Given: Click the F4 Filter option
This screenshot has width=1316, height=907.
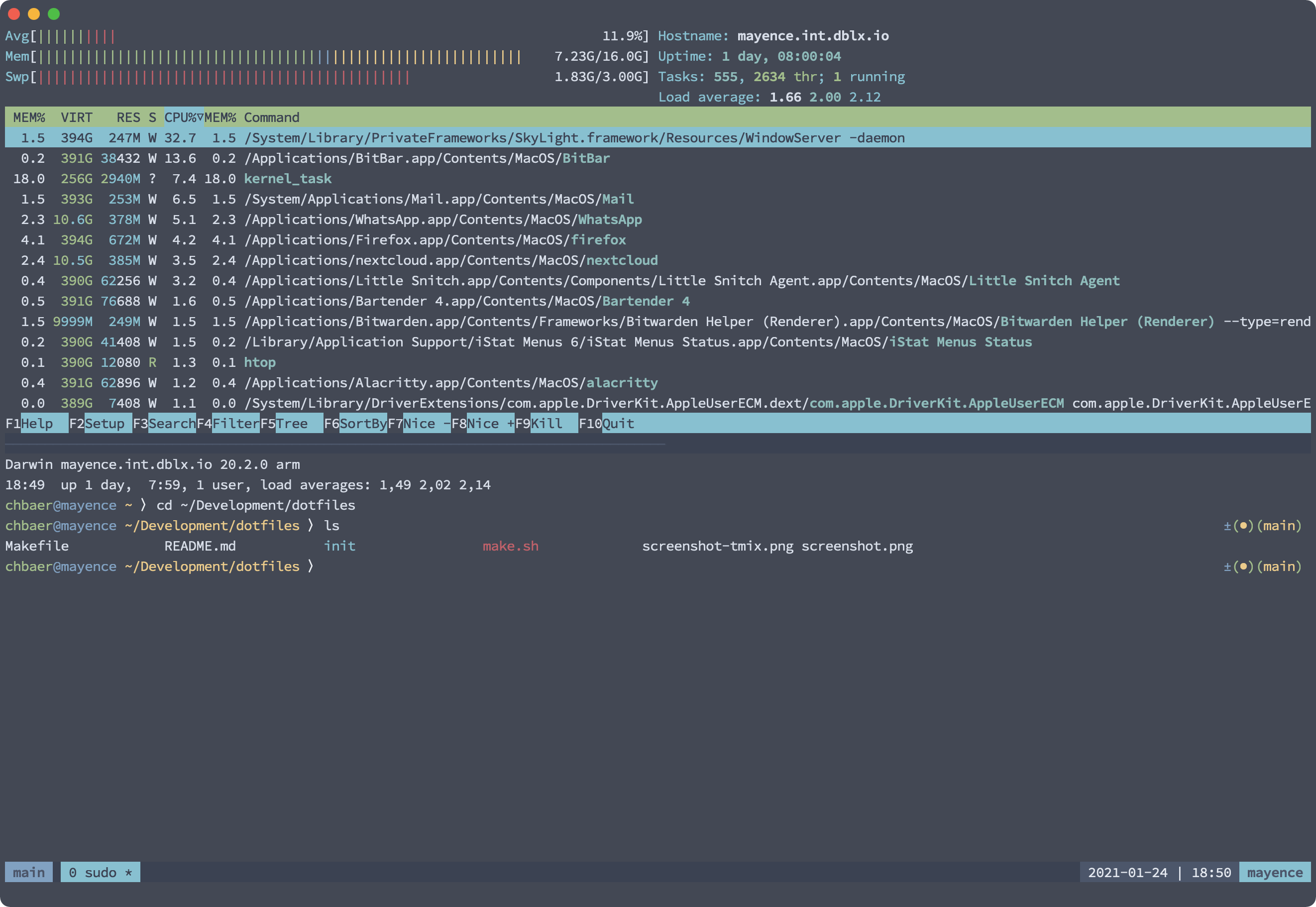Looking at the screenshot, I should pyautogui.click(x=235, y=423).
